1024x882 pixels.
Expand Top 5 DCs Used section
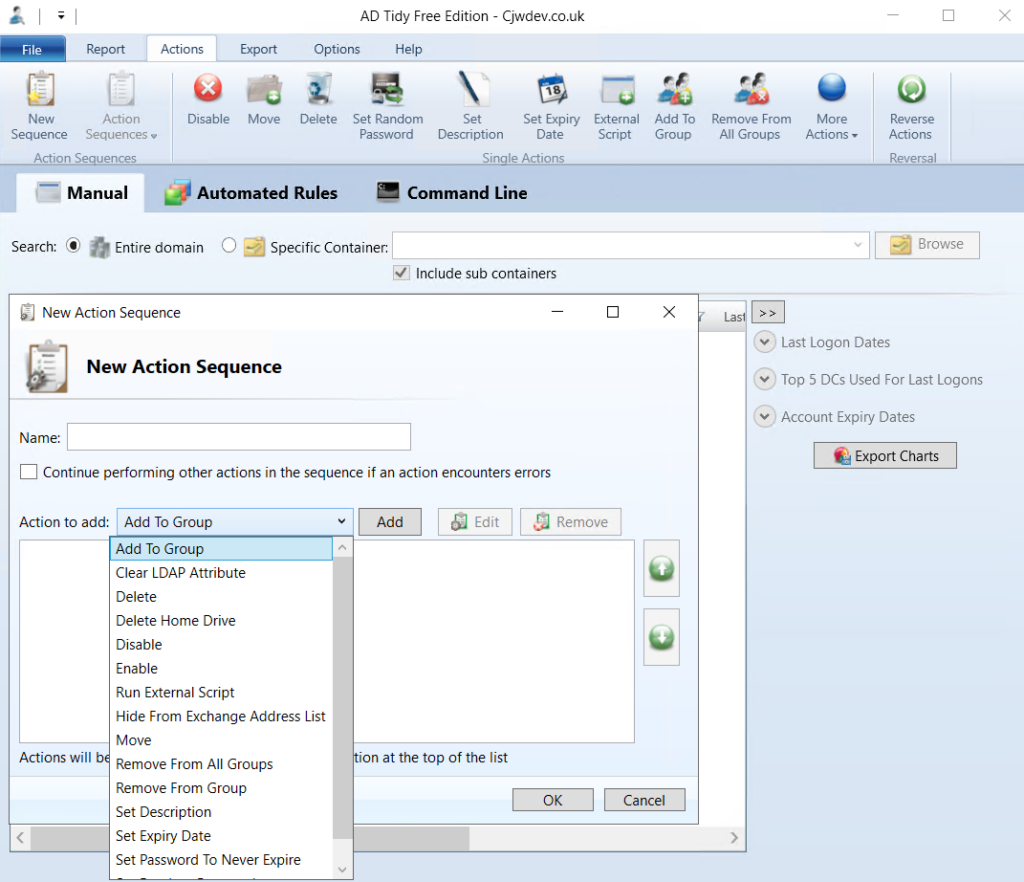coord(764,379)
